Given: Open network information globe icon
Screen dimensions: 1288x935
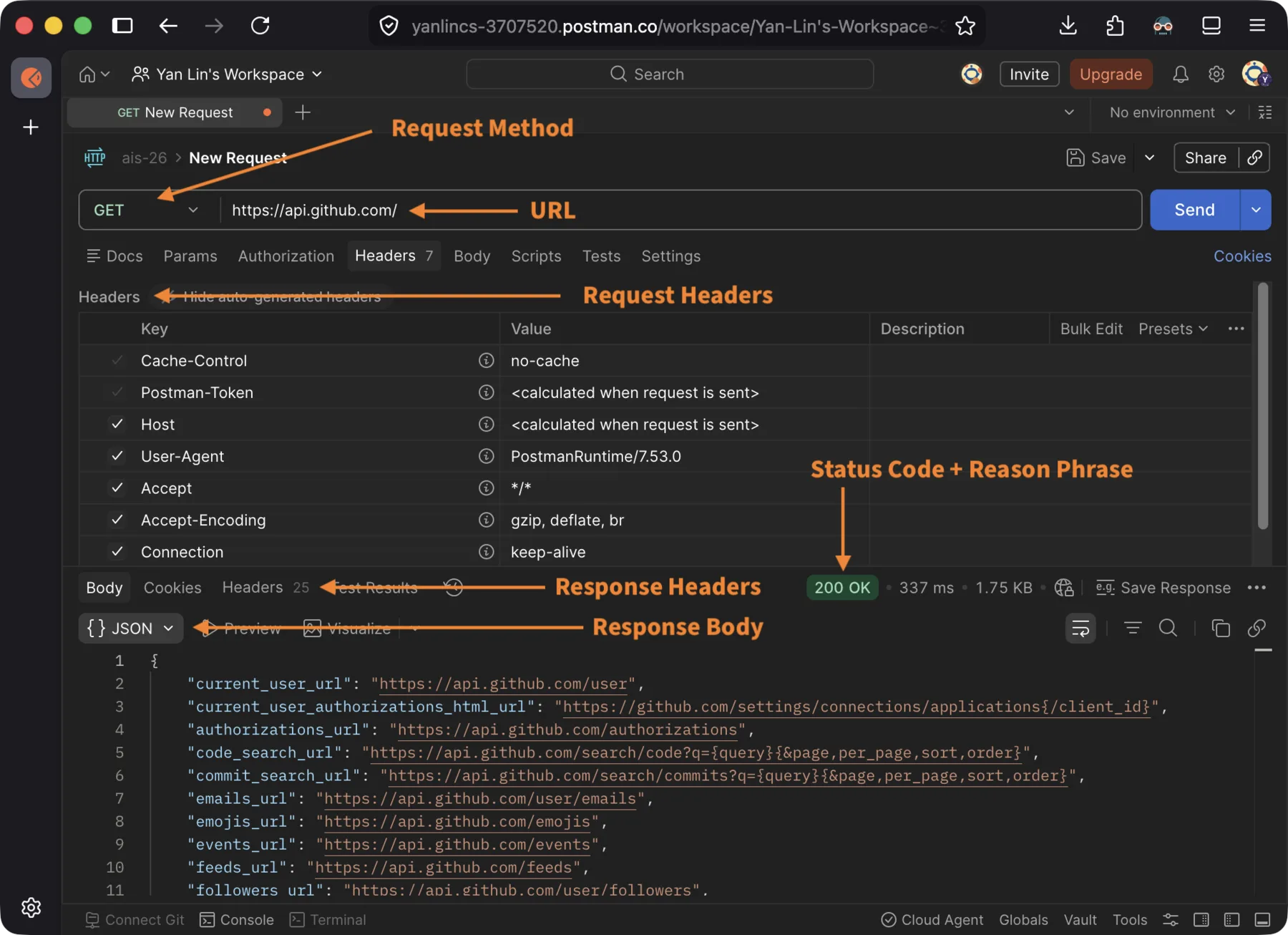Looking at the screenshot, I should click(1064, 588).
